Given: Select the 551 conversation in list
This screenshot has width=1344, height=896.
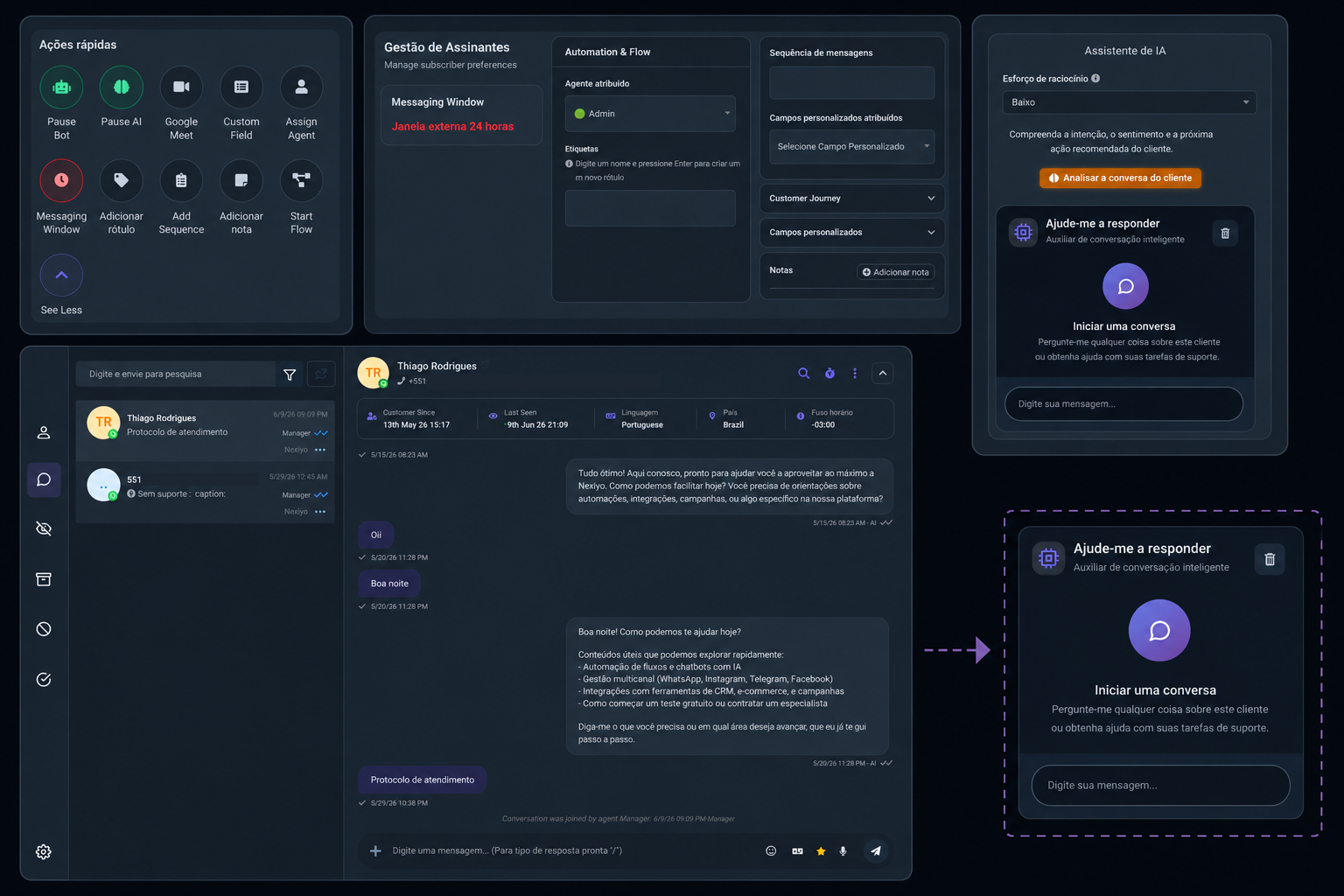Looking at the screenshot, I should [206, 493].
